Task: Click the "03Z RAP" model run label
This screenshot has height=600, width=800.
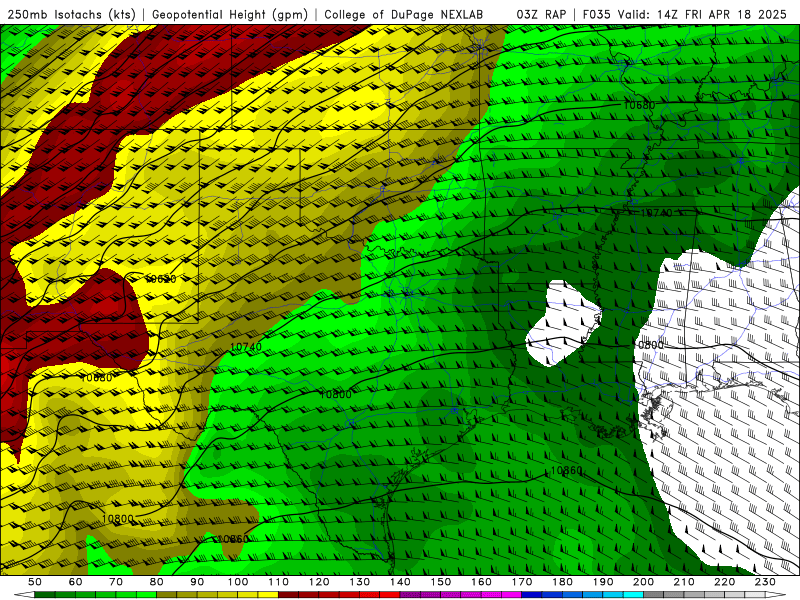Action: point(541,15)
